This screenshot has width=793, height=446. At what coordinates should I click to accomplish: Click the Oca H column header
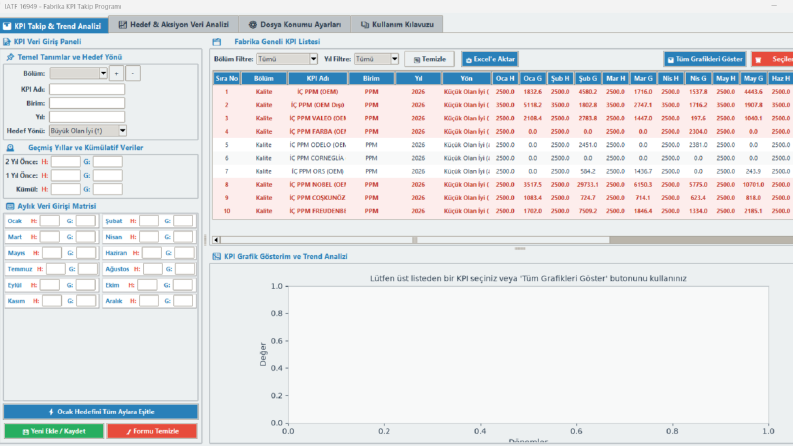click(505, 78)
